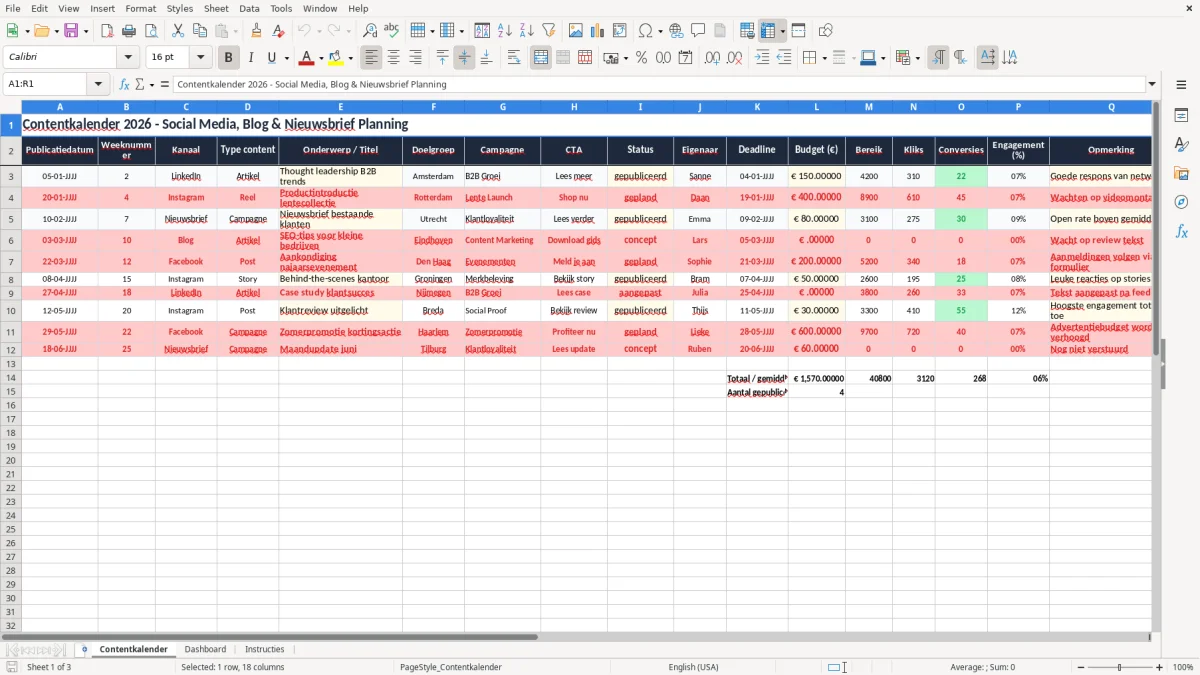Click the Insert Chart icon
The width and height of the screenshot is (1200, 675).
click(x=598, y=31)
